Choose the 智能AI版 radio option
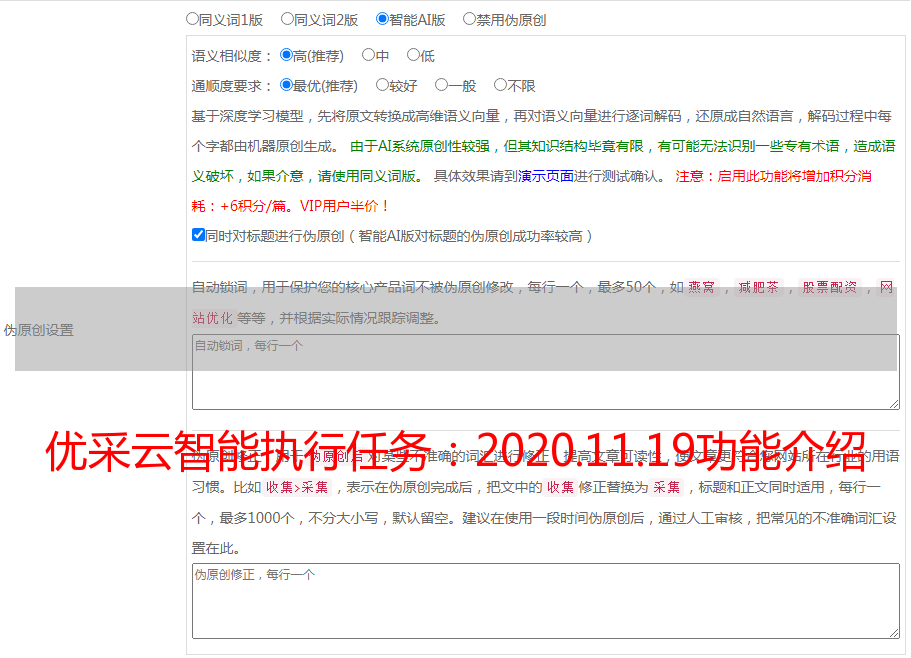This screenshot has width=911, height=658. (382, 19)
